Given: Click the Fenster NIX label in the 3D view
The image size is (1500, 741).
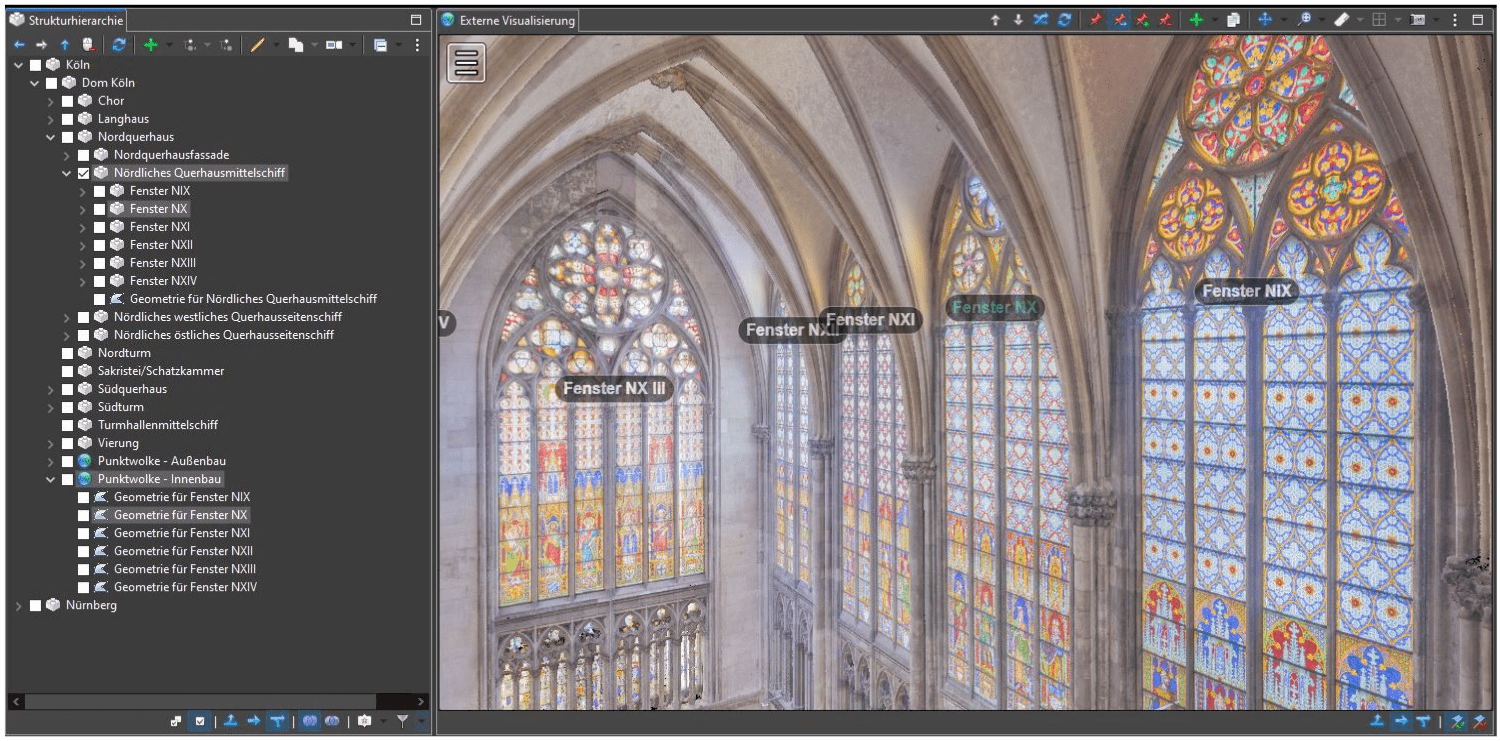Looking at the screenshot, I should tap(1246, 291).
